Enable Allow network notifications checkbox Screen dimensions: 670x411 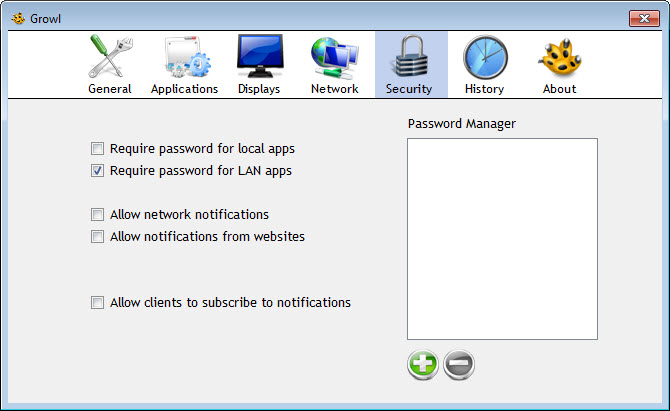click(97, 214)
